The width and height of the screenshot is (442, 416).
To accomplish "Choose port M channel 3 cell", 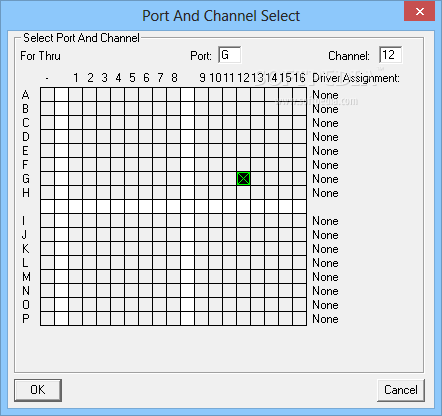I will click(x=104, y=277).
